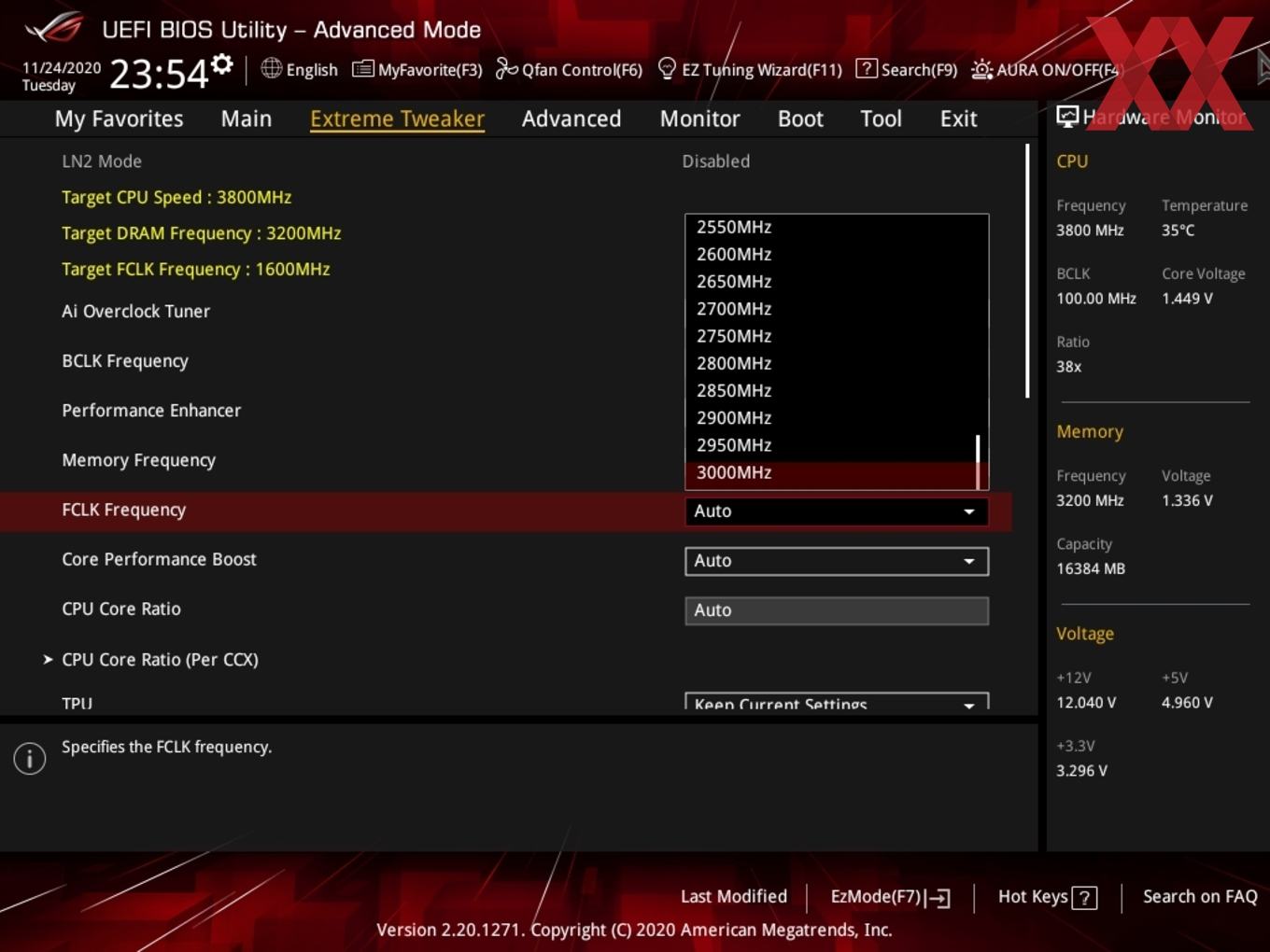Switch to EzMode(F7)
1270x952 pixels.
pos(876,897)
